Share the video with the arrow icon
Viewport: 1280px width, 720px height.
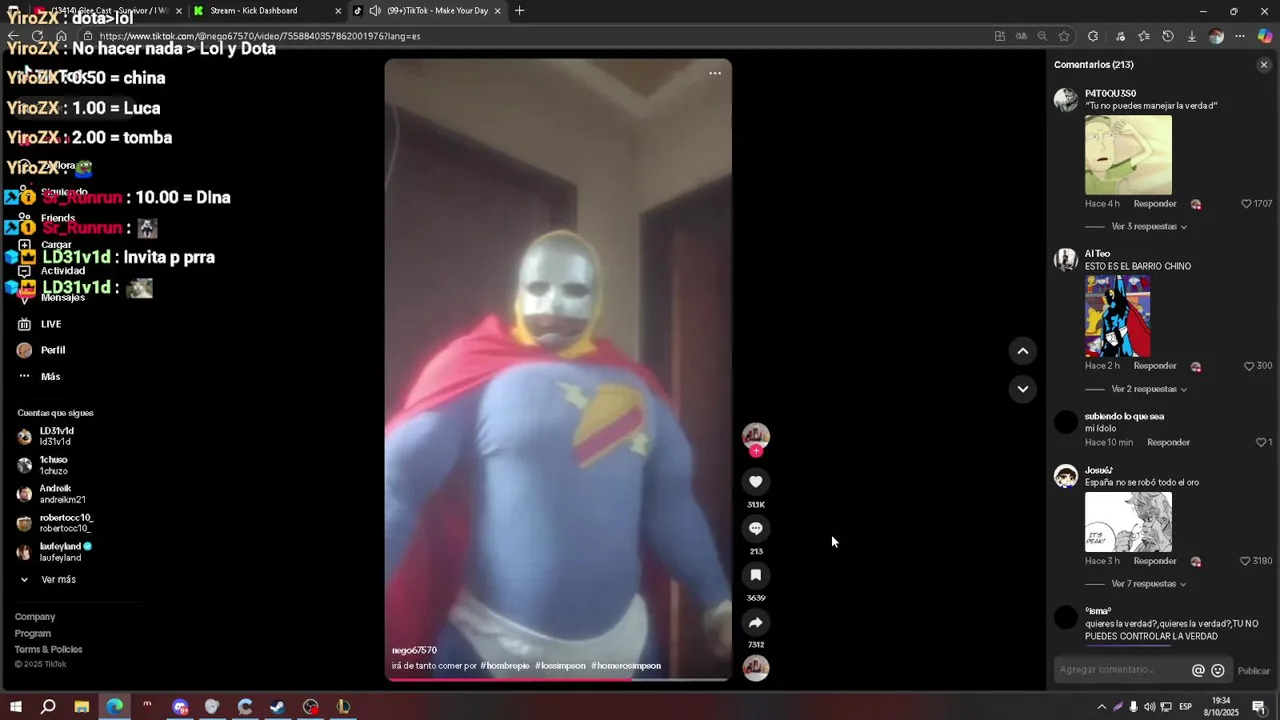(756, 622)
